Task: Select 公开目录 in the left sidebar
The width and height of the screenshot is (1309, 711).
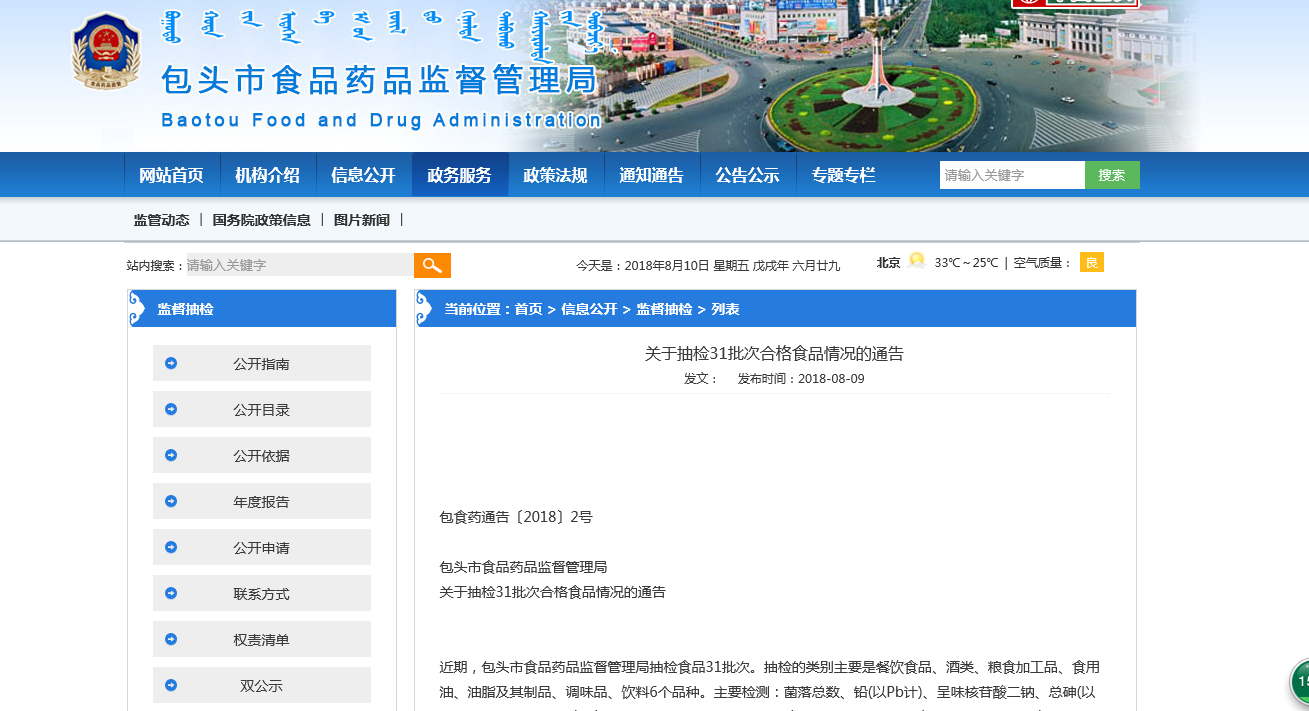Action: [x=262, y=409]
